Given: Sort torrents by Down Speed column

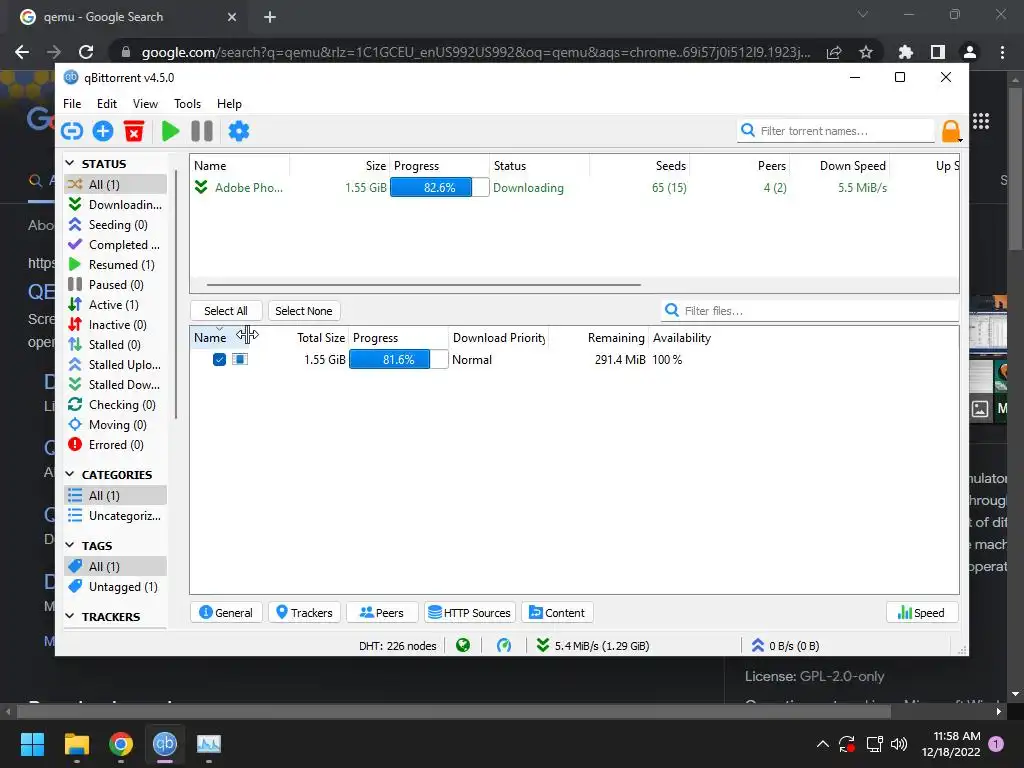Looking at the screenshot, I should click(852, 166).
